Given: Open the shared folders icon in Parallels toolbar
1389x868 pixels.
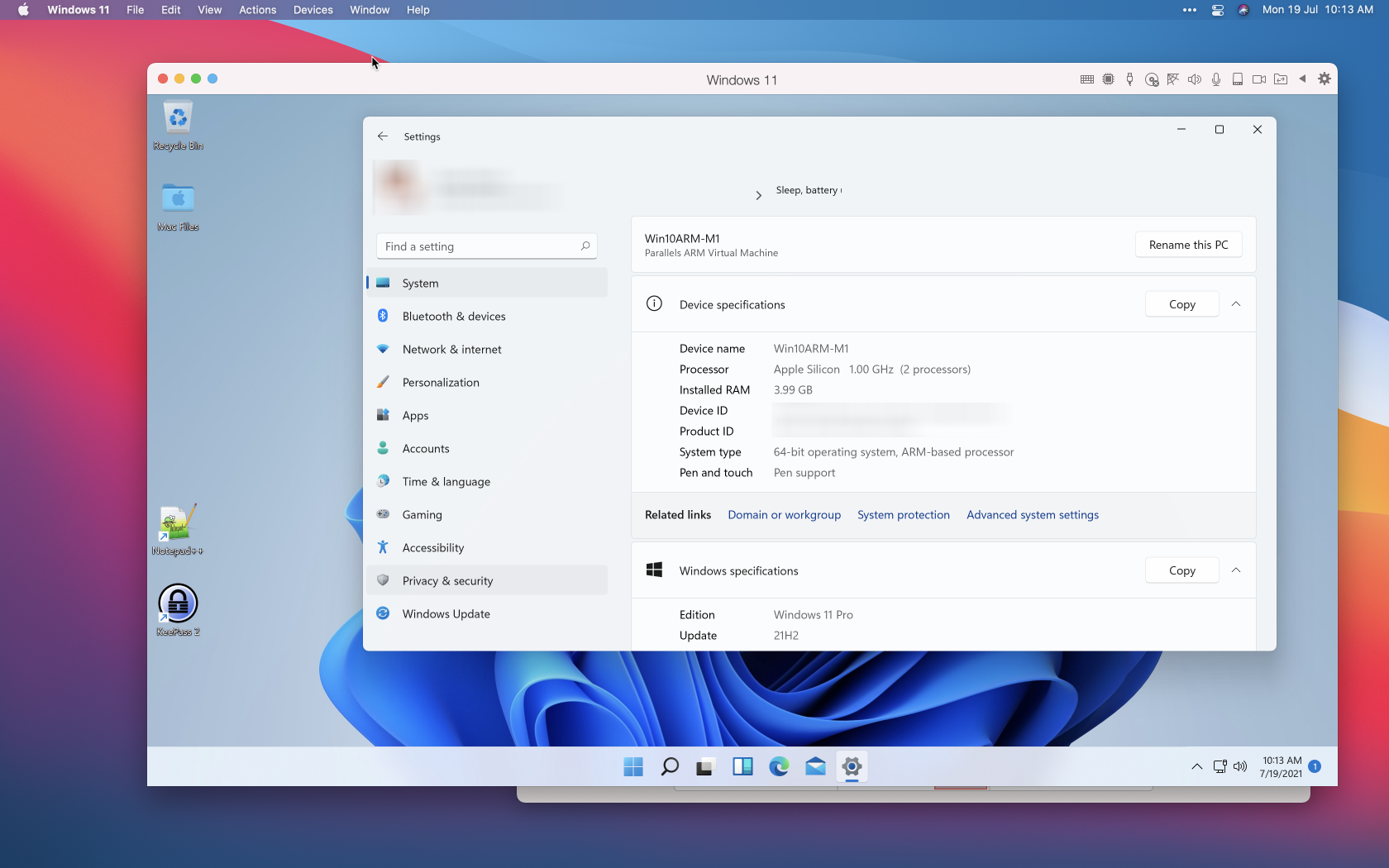Looking at the screenshot, I should 1281,79.
